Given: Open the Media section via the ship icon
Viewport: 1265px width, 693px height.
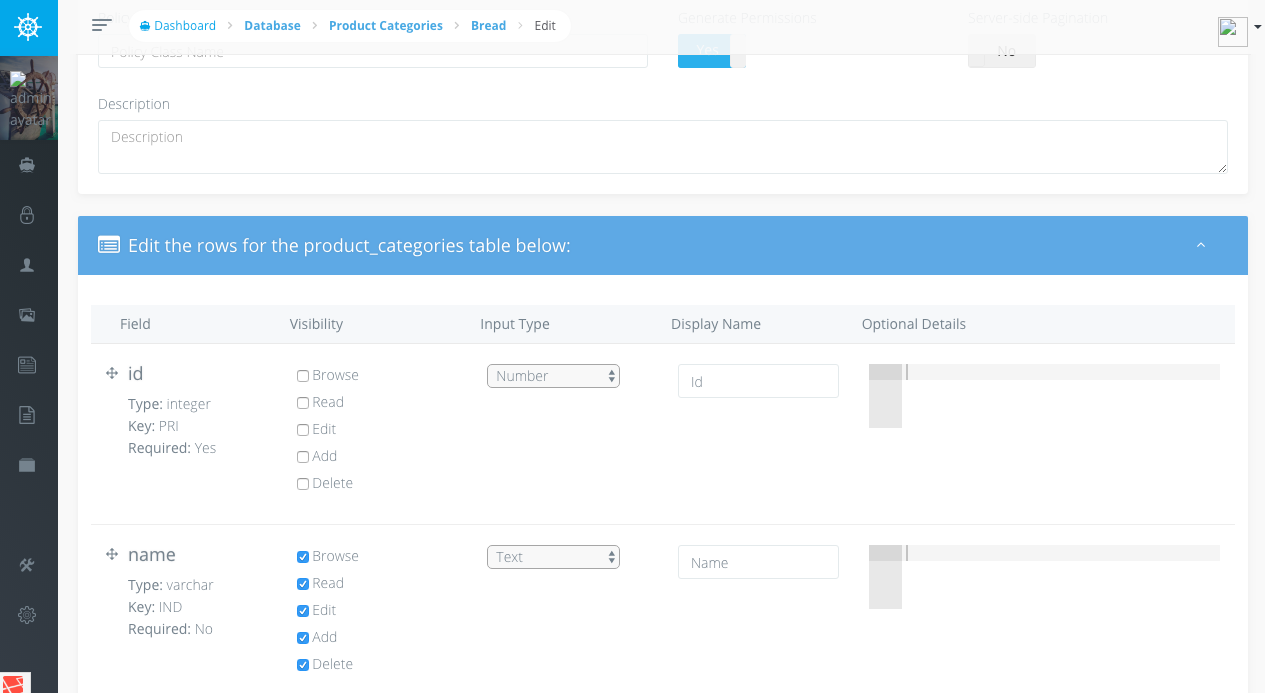Looking at the screenshot, I should [x=29, y=164].
